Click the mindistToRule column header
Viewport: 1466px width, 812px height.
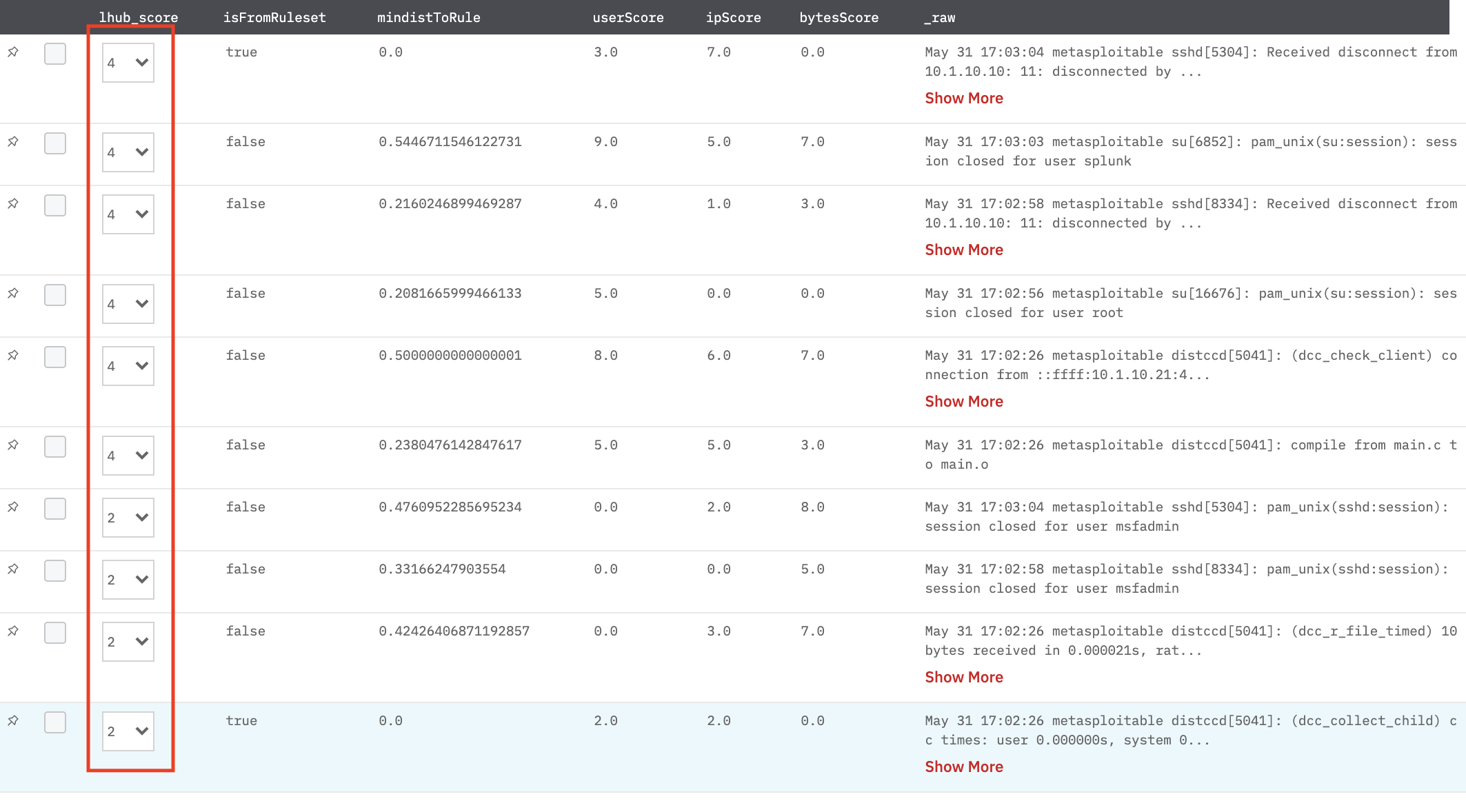coord(428,18)
